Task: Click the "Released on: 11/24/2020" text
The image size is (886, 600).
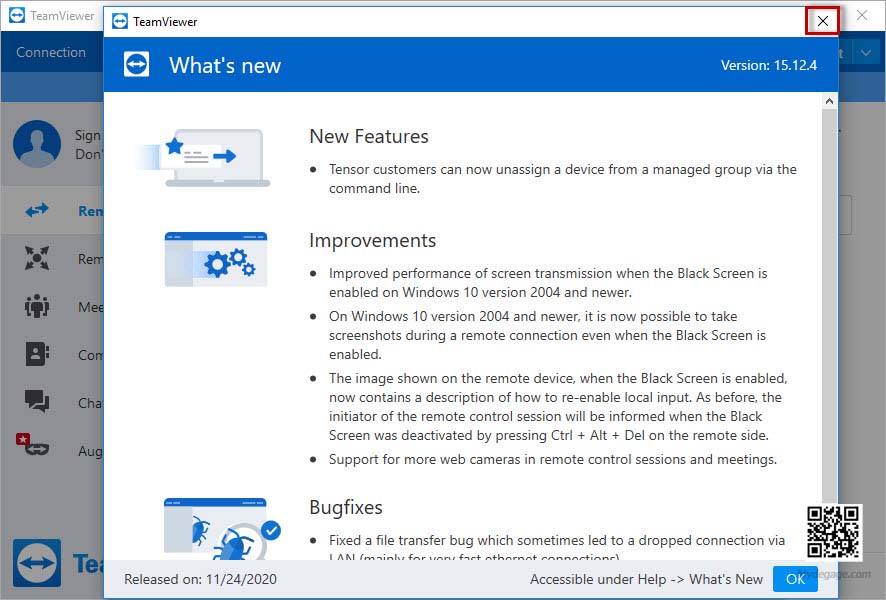Action: (x=201, y=579)
